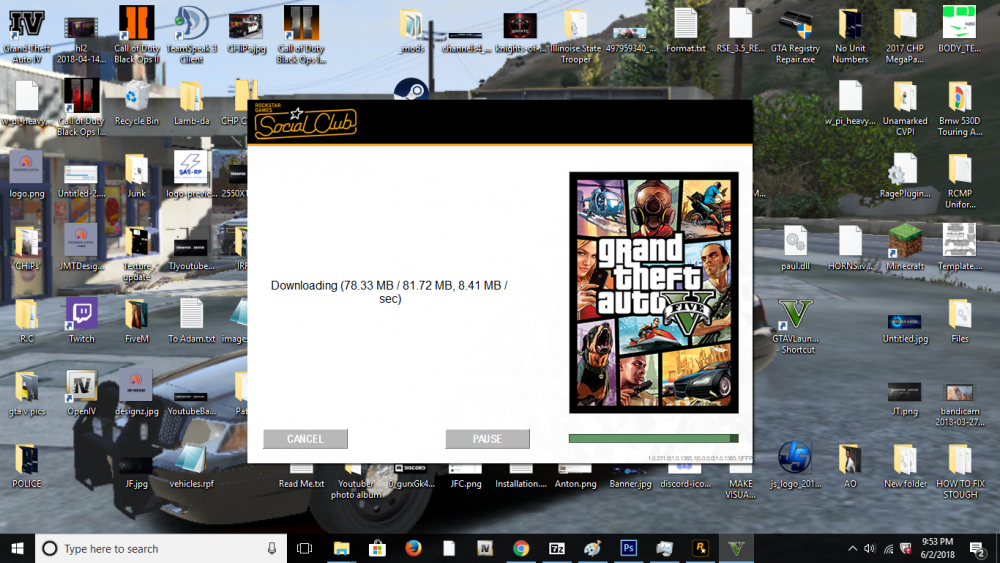
Task: Click the taskbar search box
Action: point(159,548)
